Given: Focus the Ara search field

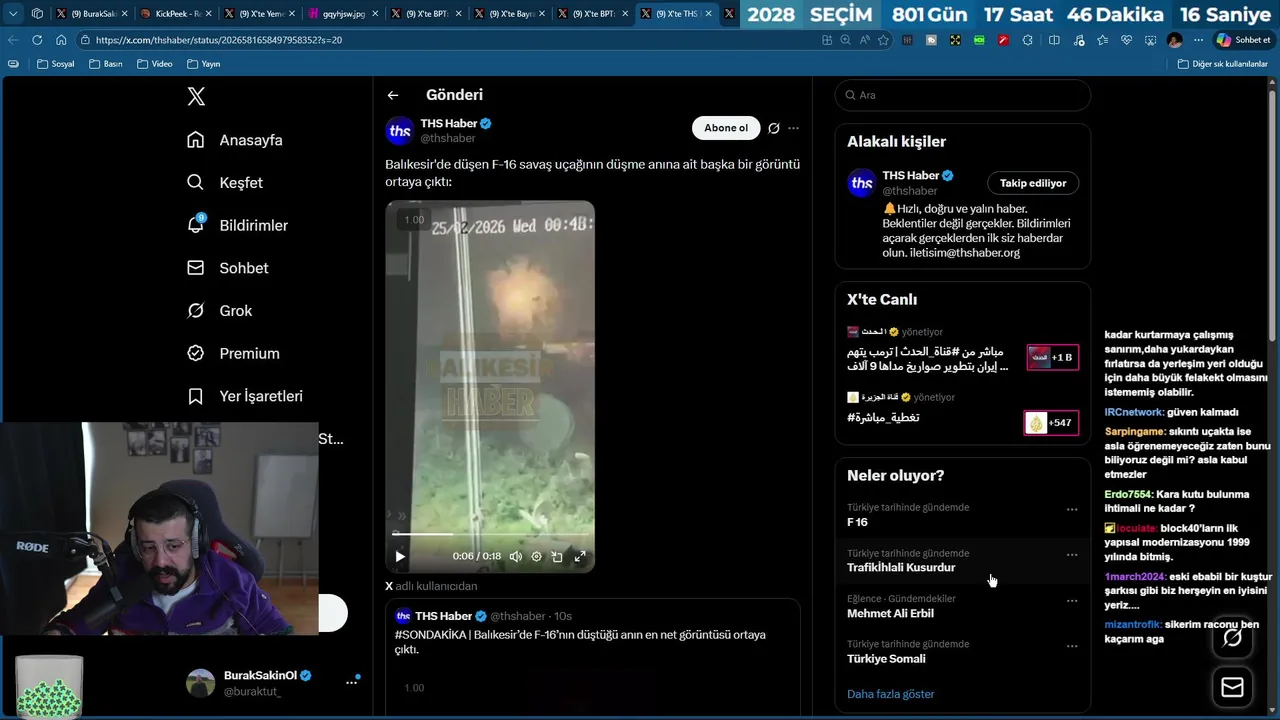Looking at the screenshot, I should click(x=962, y=95).
